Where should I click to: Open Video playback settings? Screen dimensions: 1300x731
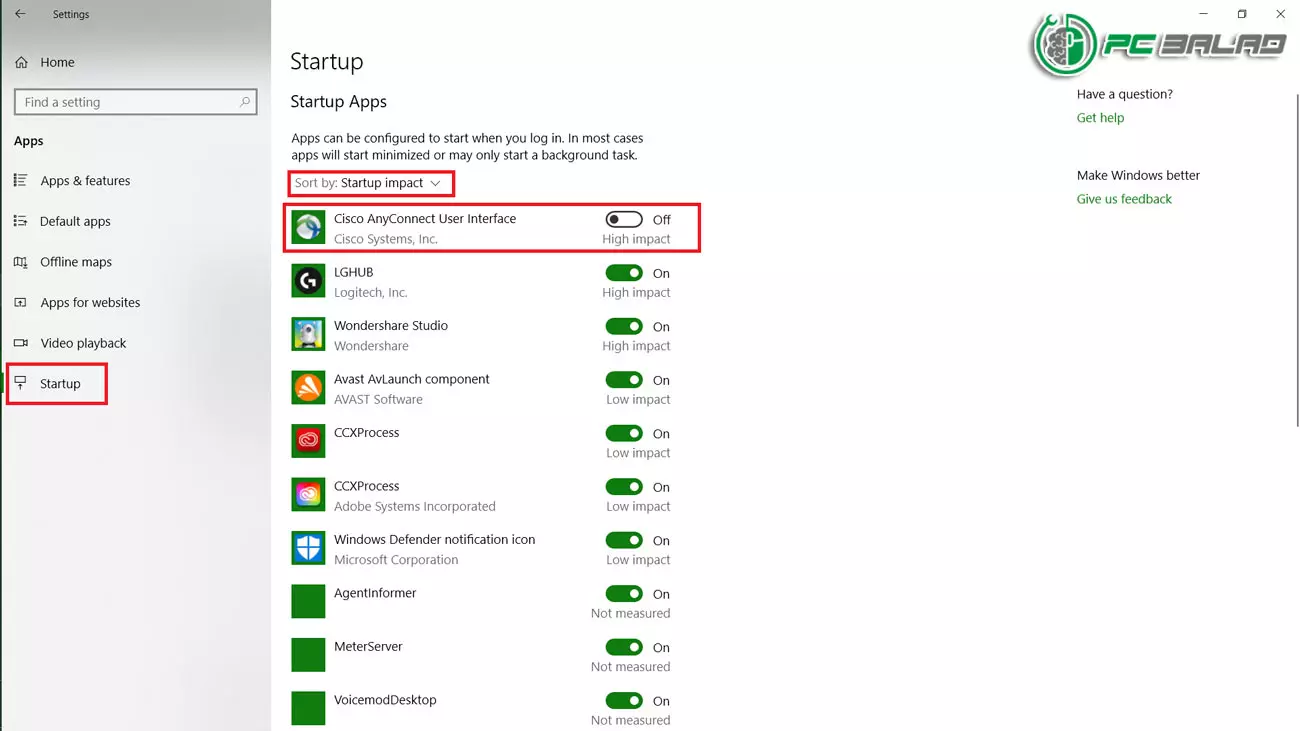[x=83, y=343]
